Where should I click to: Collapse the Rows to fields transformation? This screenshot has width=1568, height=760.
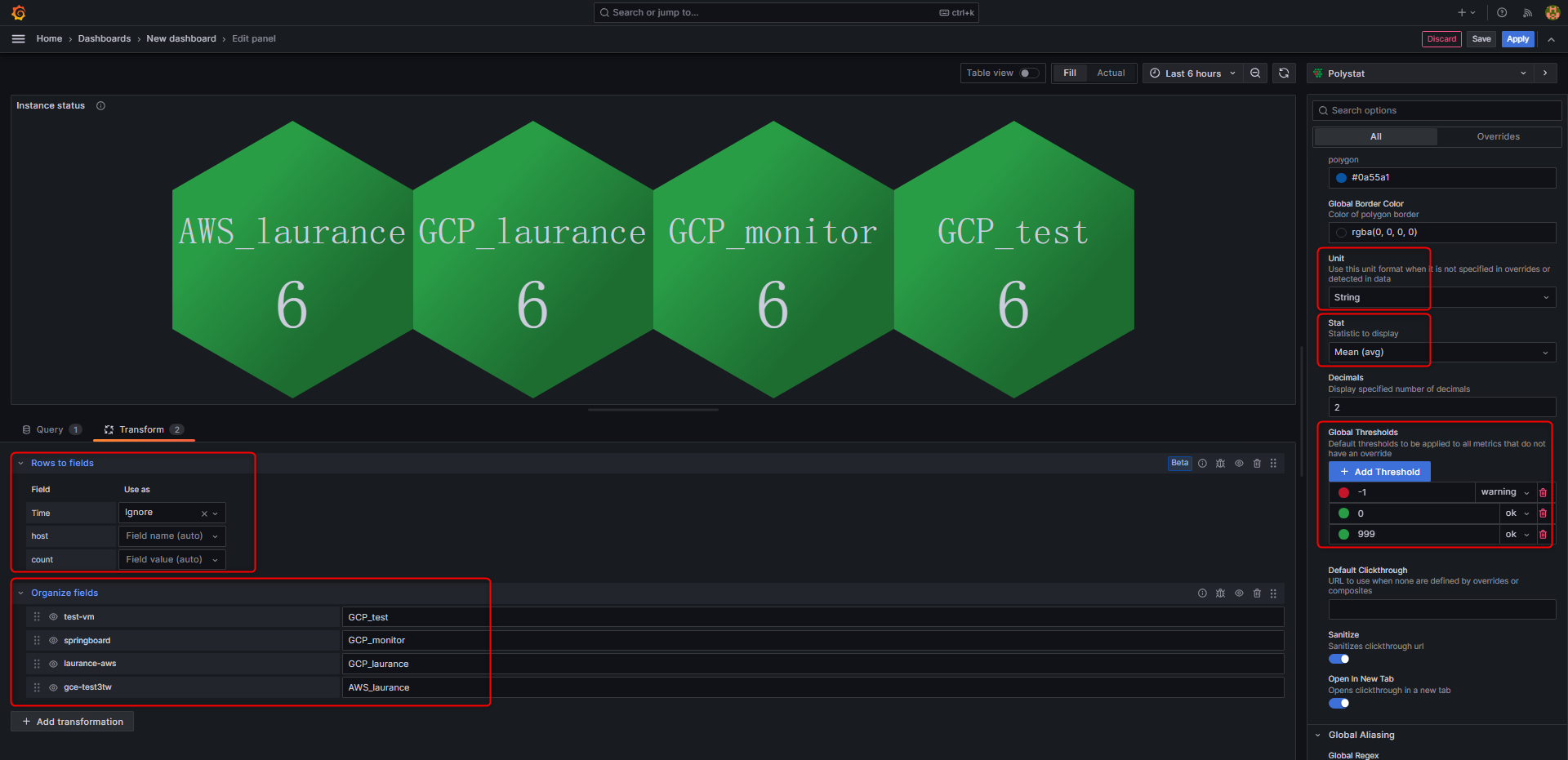click(21, 464)
